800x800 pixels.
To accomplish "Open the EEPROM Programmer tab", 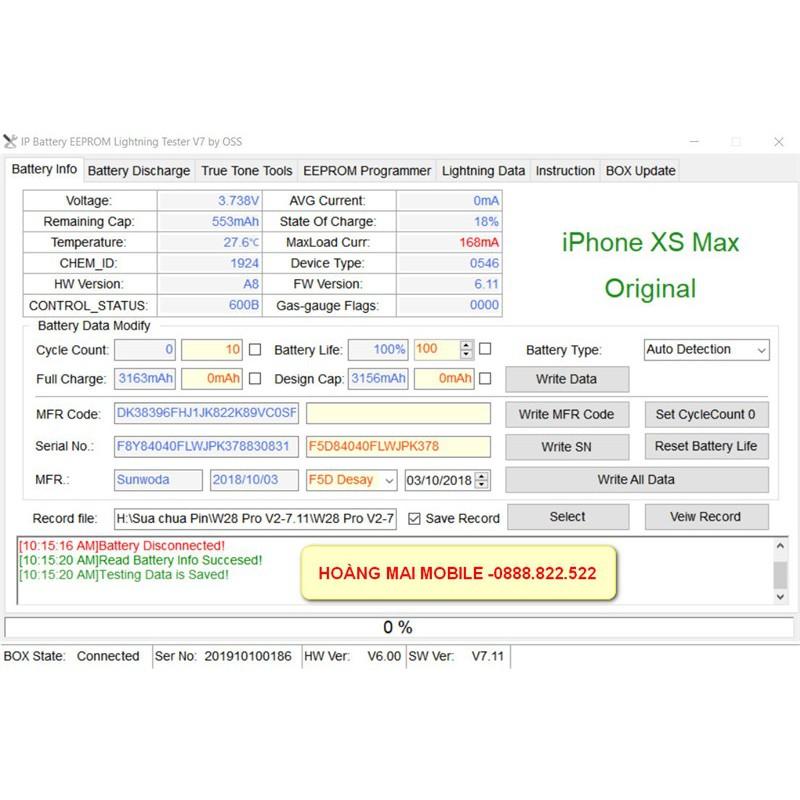I will [x=367, y=170].
